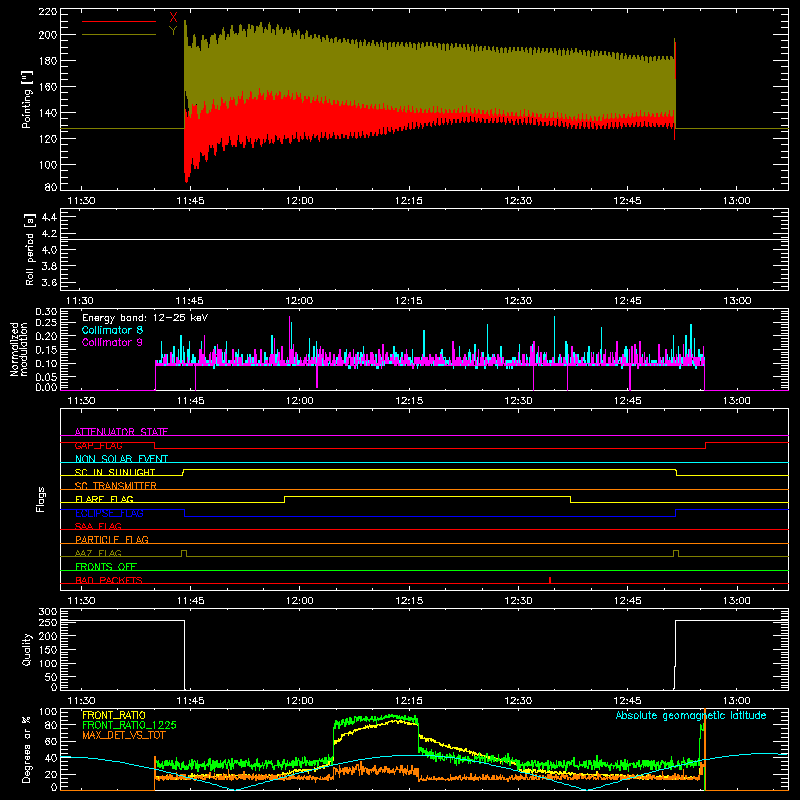
Task: Click the GAP_FLAG rising step near 12:56
Action: tap(706, 445)
